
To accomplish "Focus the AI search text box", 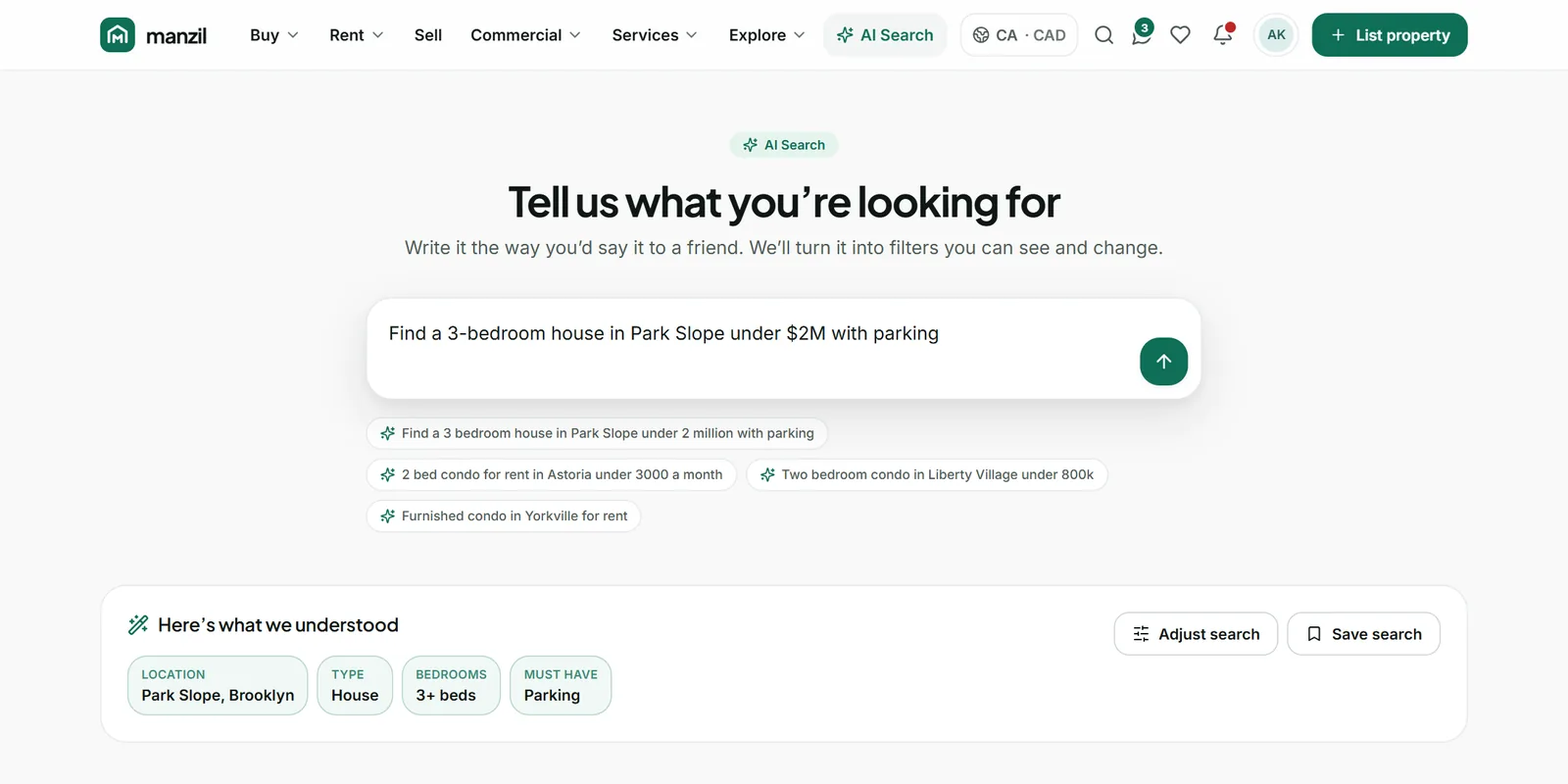I will pyautogui.click(x=784, y=349).
